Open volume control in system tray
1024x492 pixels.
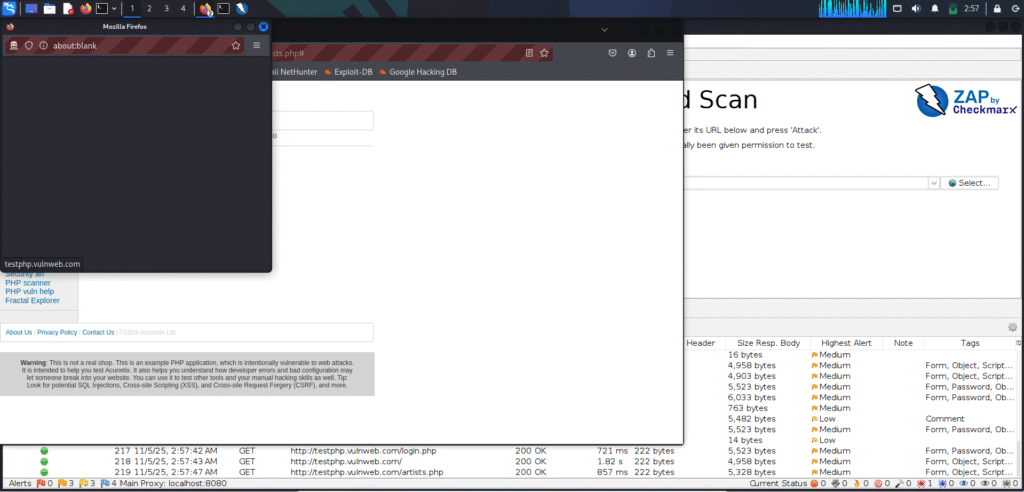tap(914, 8)
